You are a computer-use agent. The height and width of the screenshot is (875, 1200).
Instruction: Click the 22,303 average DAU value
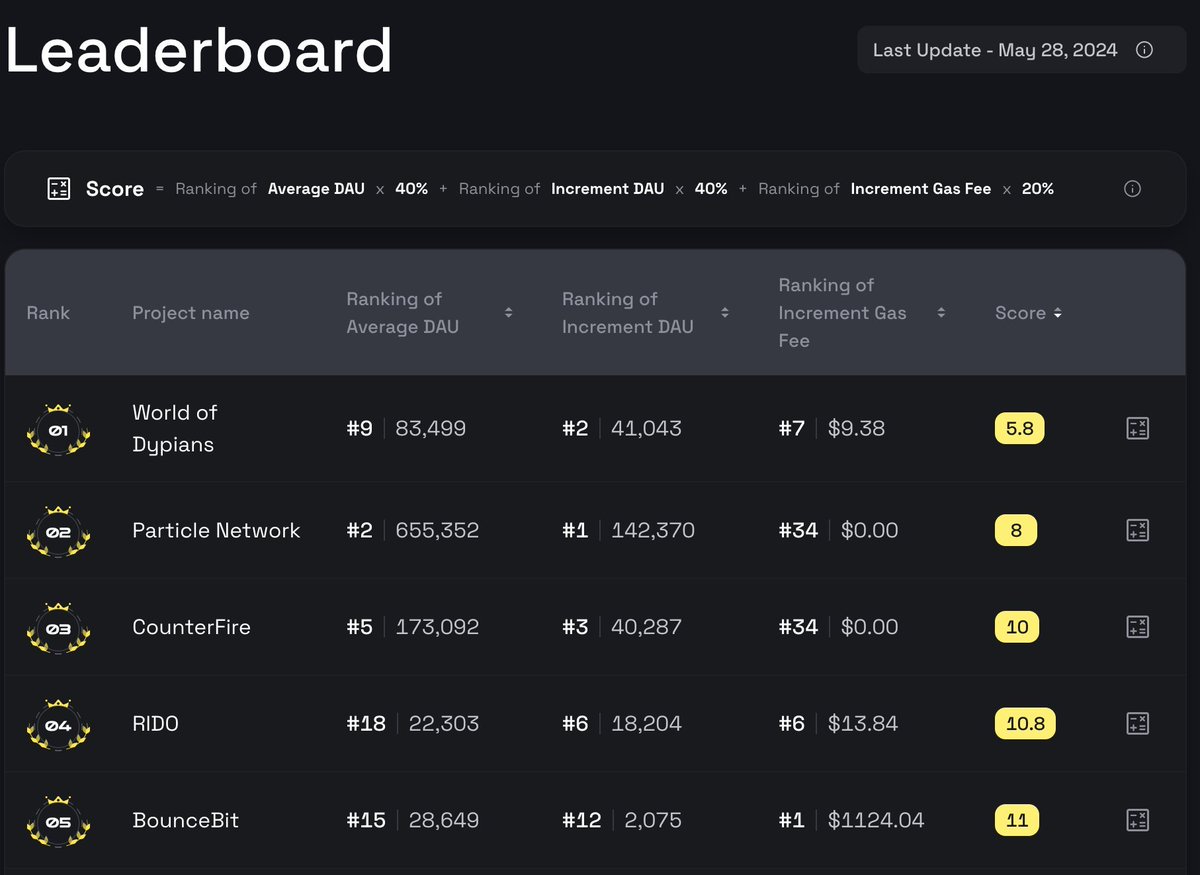(x=444, y=723)
